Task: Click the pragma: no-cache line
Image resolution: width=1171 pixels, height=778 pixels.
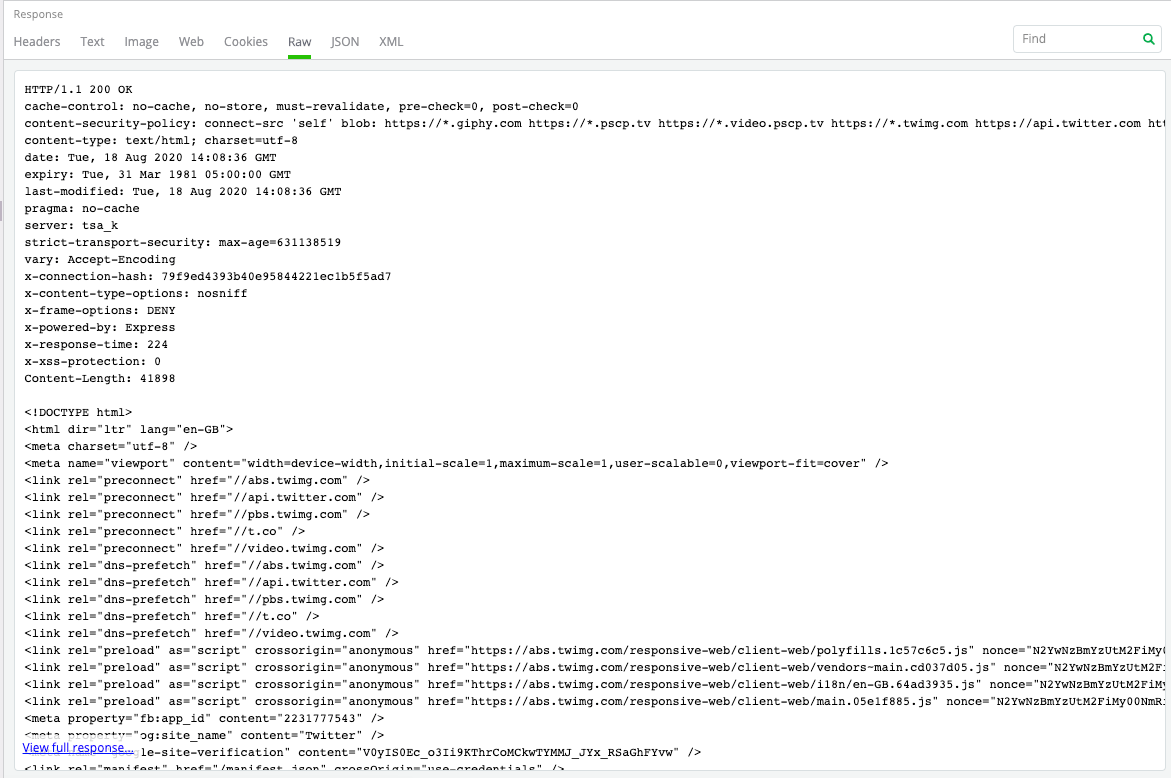Action: coord(81,208)
